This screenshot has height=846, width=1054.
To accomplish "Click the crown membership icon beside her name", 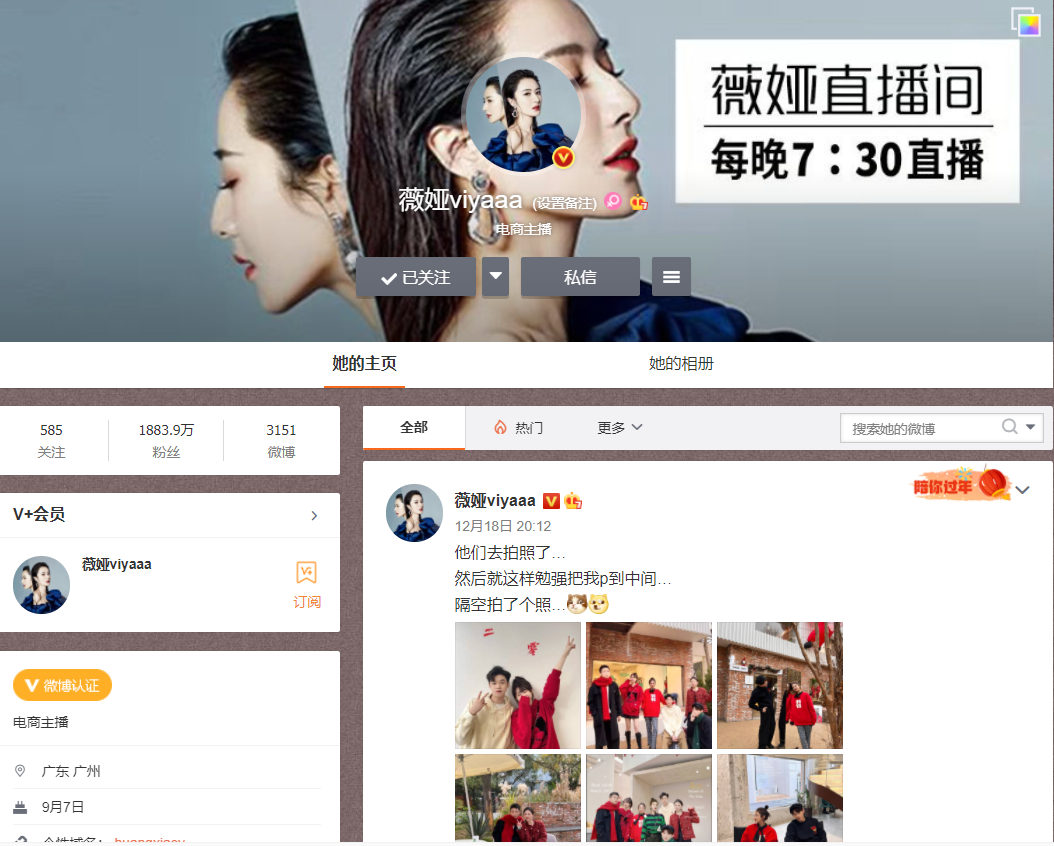I will (639, 202).
